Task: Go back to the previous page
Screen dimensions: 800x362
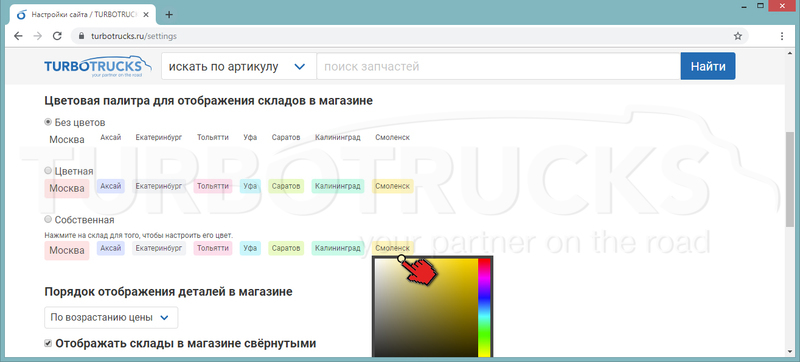Action: tap(18, 36)
